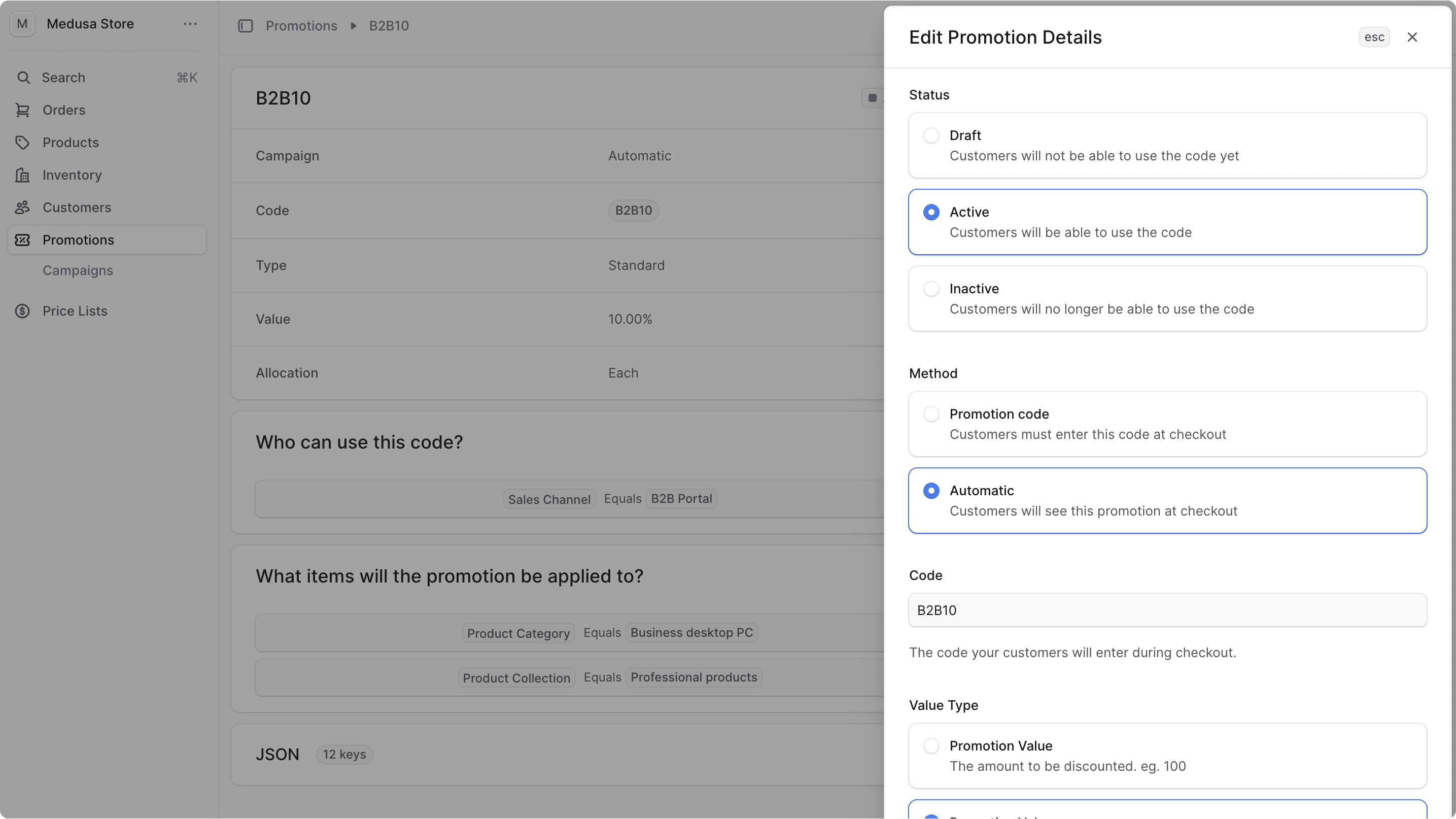Image resolution: width=1456 pixels, height=819 pixels.
Task: Dismiss Edit Promotion Details with the X
Action: point(1412,37)
